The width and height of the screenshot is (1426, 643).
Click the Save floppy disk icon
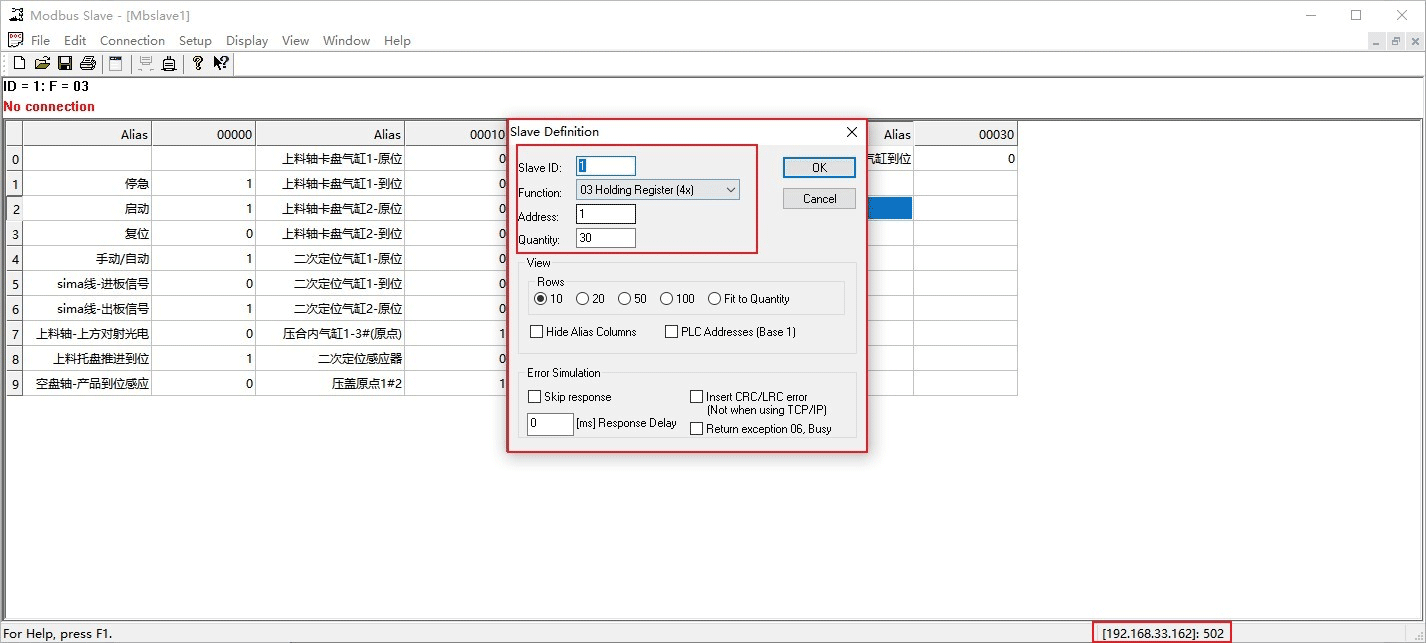click(x=65, y=63)
